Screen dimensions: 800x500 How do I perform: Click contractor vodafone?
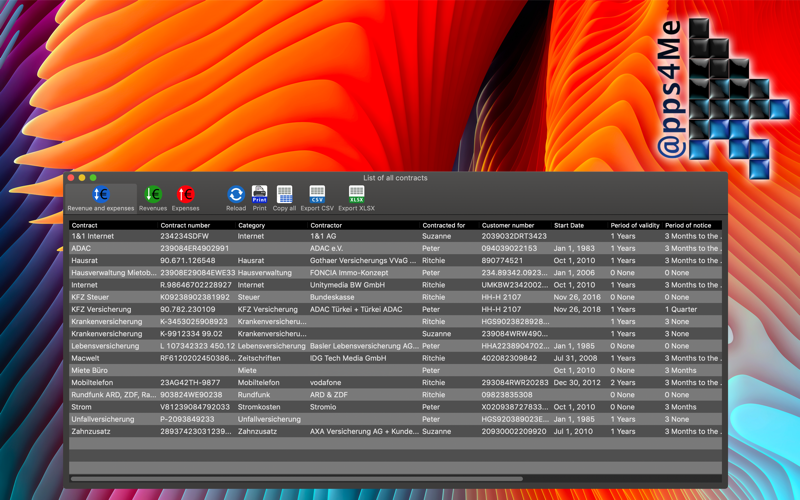(326, 383)
